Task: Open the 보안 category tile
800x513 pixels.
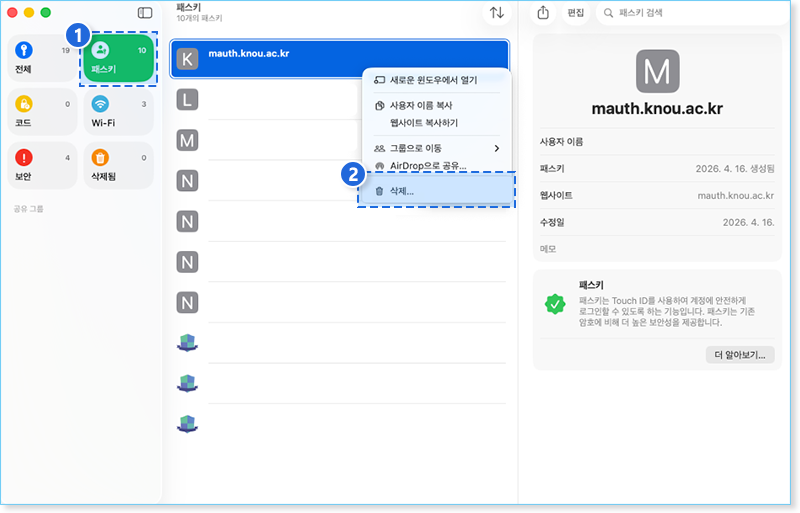Action: pyautogui.click(x=42, y=166)
